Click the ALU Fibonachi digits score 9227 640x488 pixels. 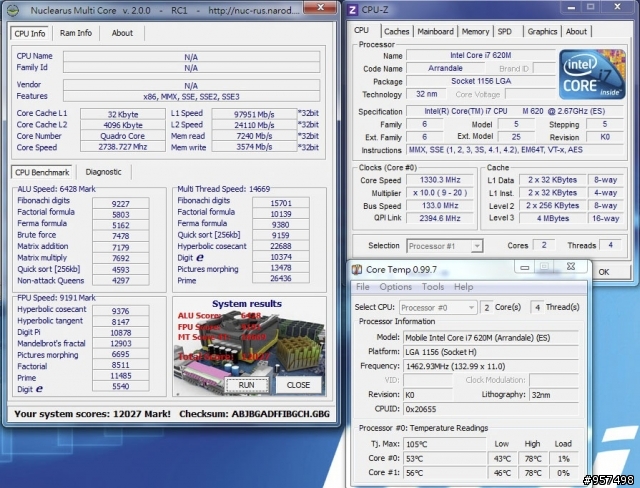(120, 204)
